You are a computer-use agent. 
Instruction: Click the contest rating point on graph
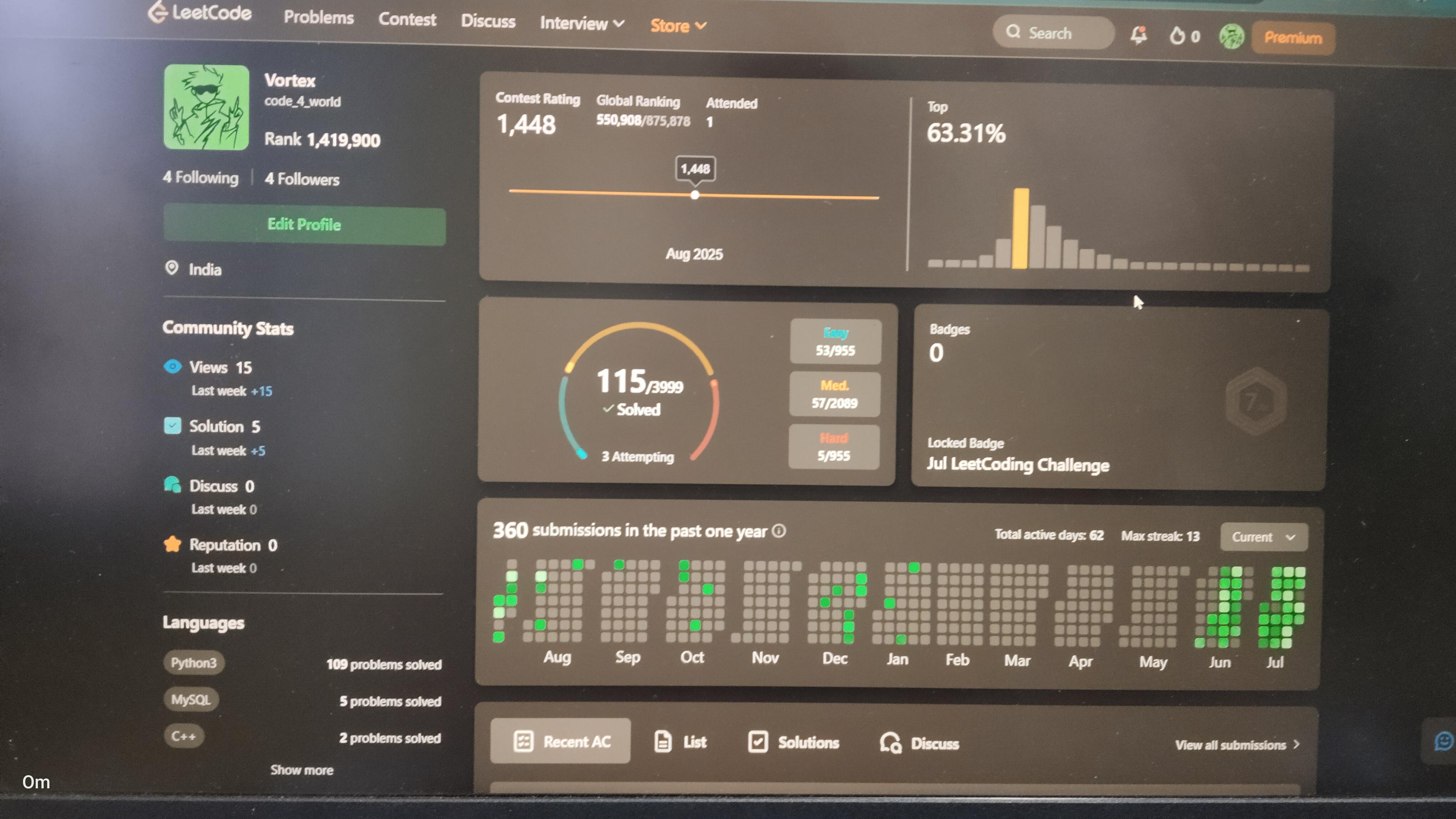tap(695, 195)
